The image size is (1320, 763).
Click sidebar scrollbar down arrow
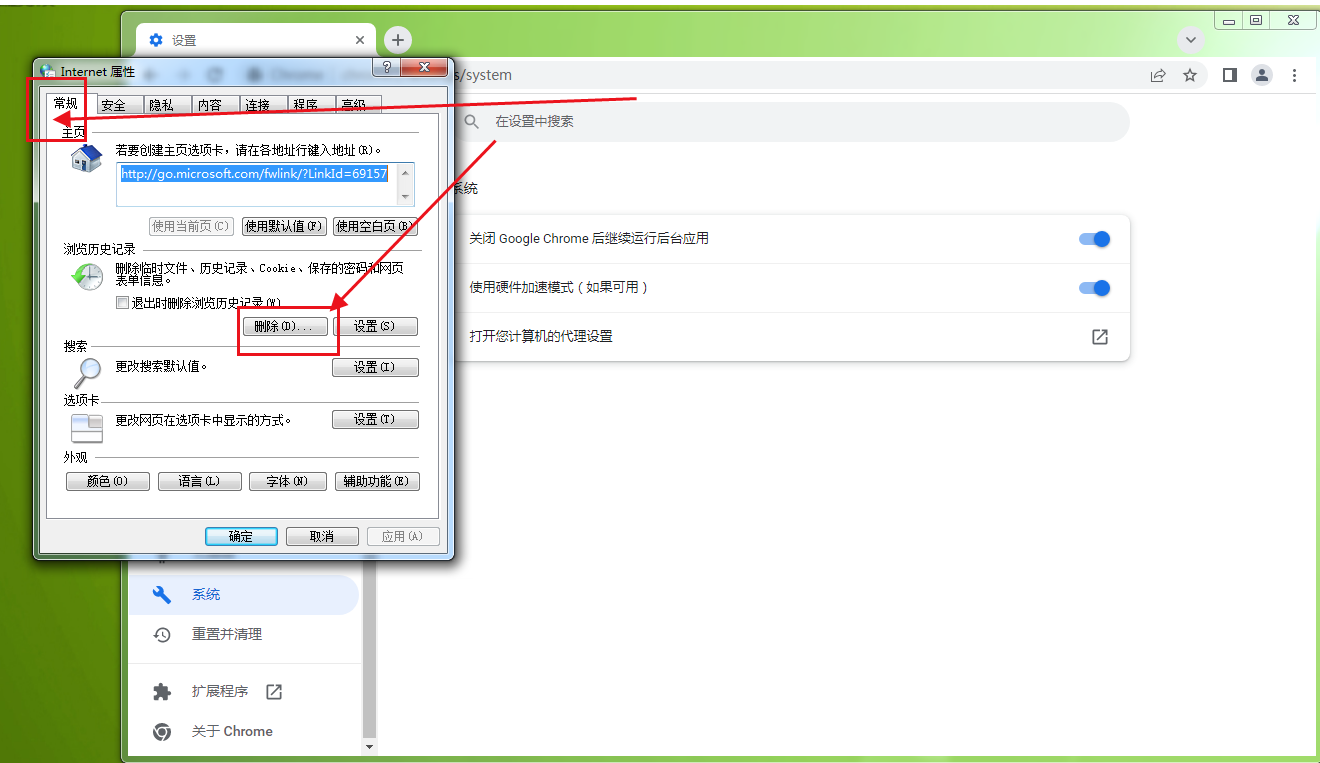(x=369, y=746)
